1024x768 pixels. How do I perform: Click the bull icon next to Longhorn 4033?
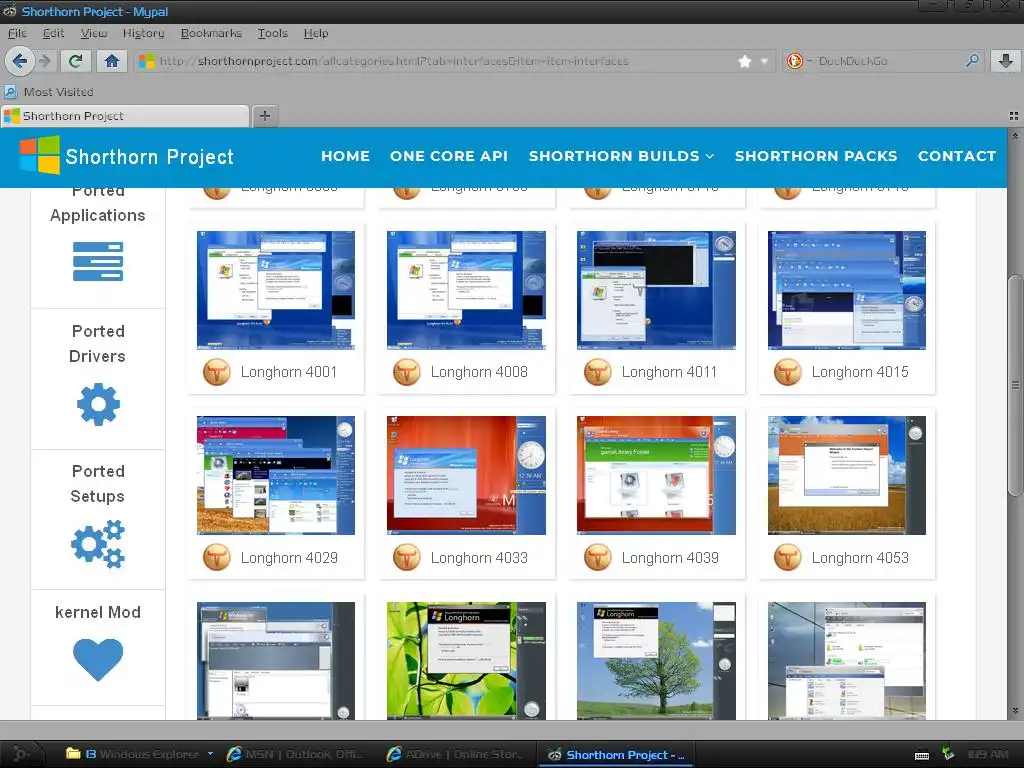pos(407,558)
